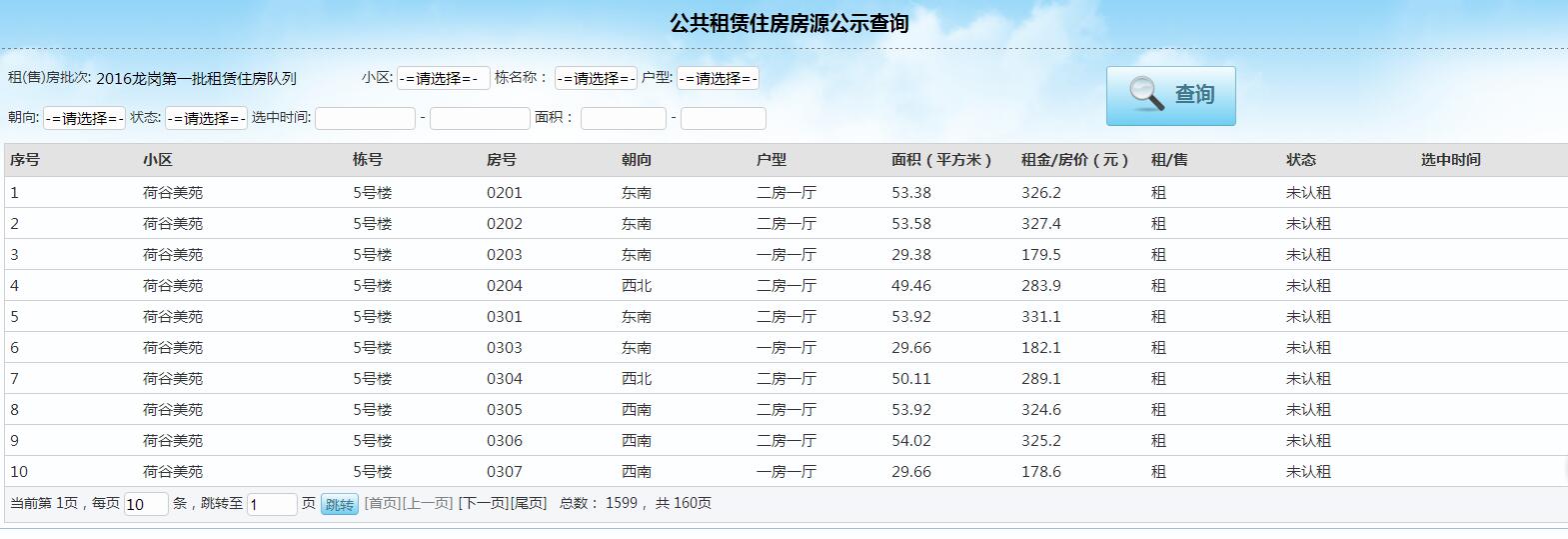This screenshot has width=1568, height=539.
Task: Open the 户型 dropdown
Action: [718, 78]
